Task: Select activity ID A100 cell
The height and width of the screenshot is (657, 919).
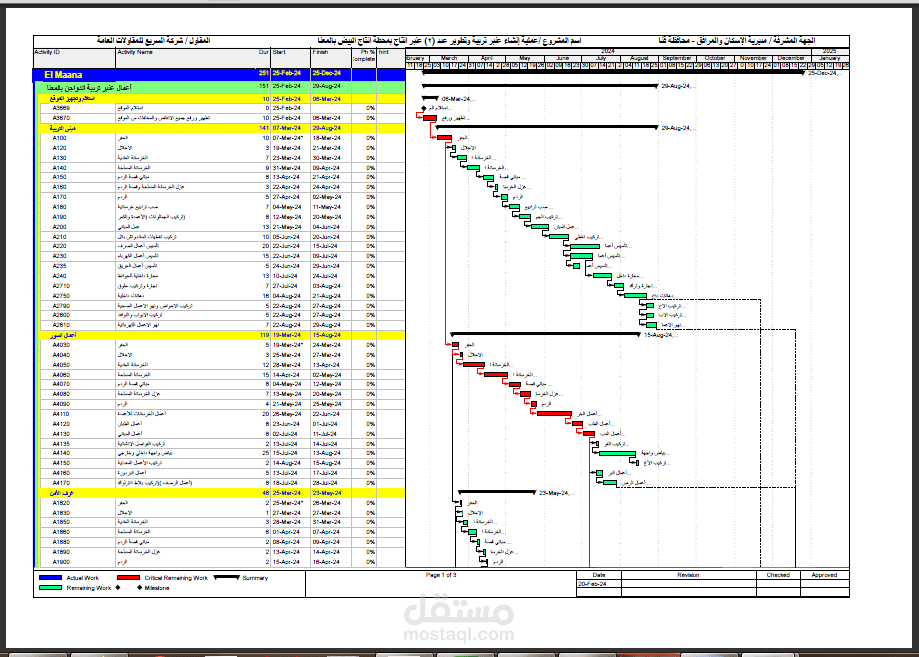Action: tap(59, 138)
